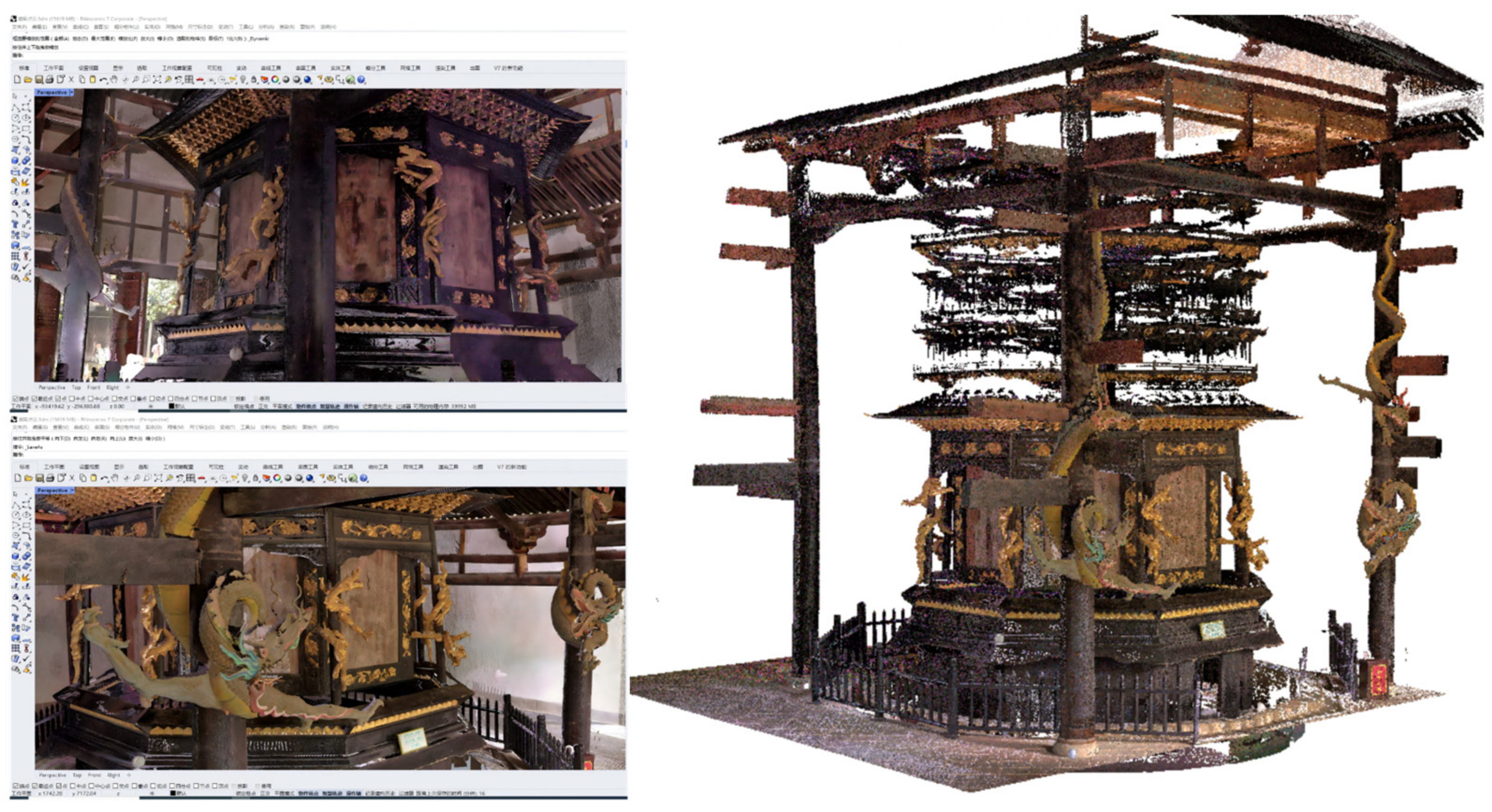Click blue Help icon in lower toolbar
The height and width of the screenshot is (812, 1492).
(364, 478)
